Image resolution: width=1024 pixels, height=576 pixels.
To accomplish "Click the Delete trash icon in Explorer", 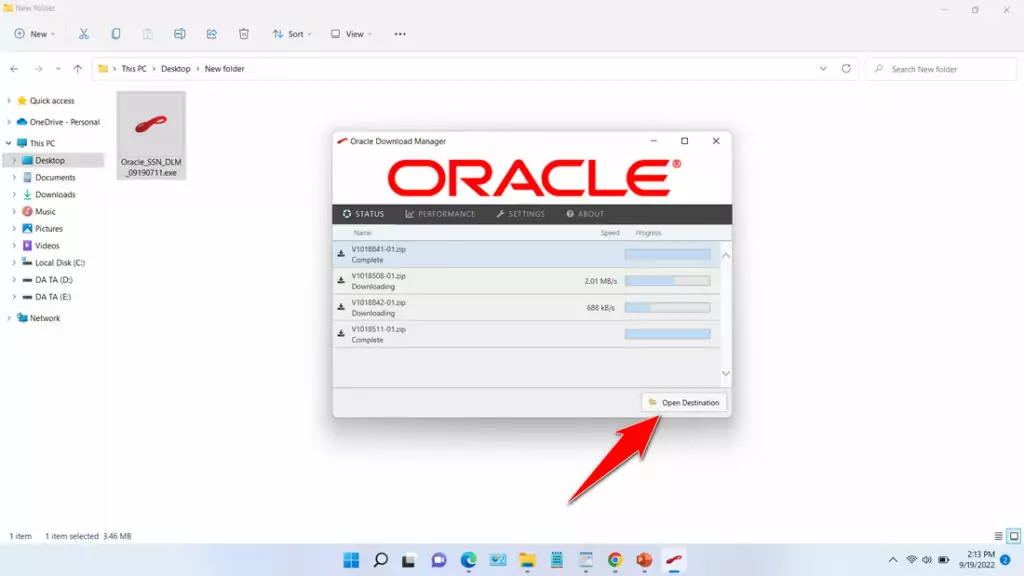I will pyautogui.click(x=244, y=34).
